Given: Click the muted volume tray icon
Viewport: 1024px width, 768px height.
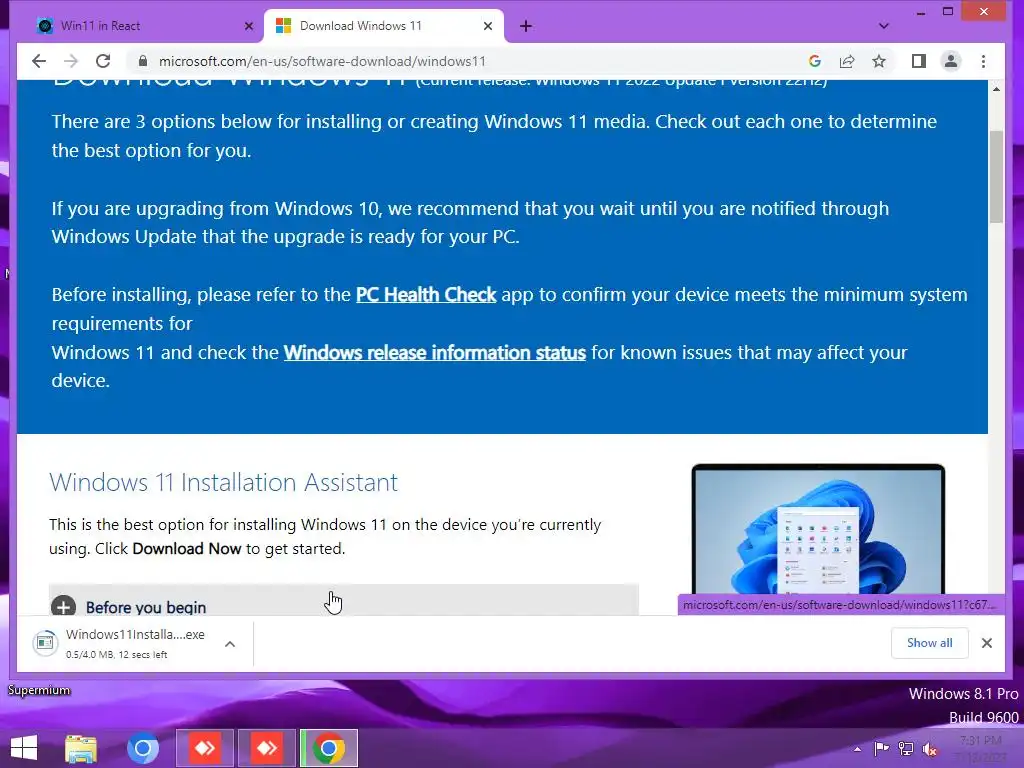Looking at the screenshot, I should point(930,748).
